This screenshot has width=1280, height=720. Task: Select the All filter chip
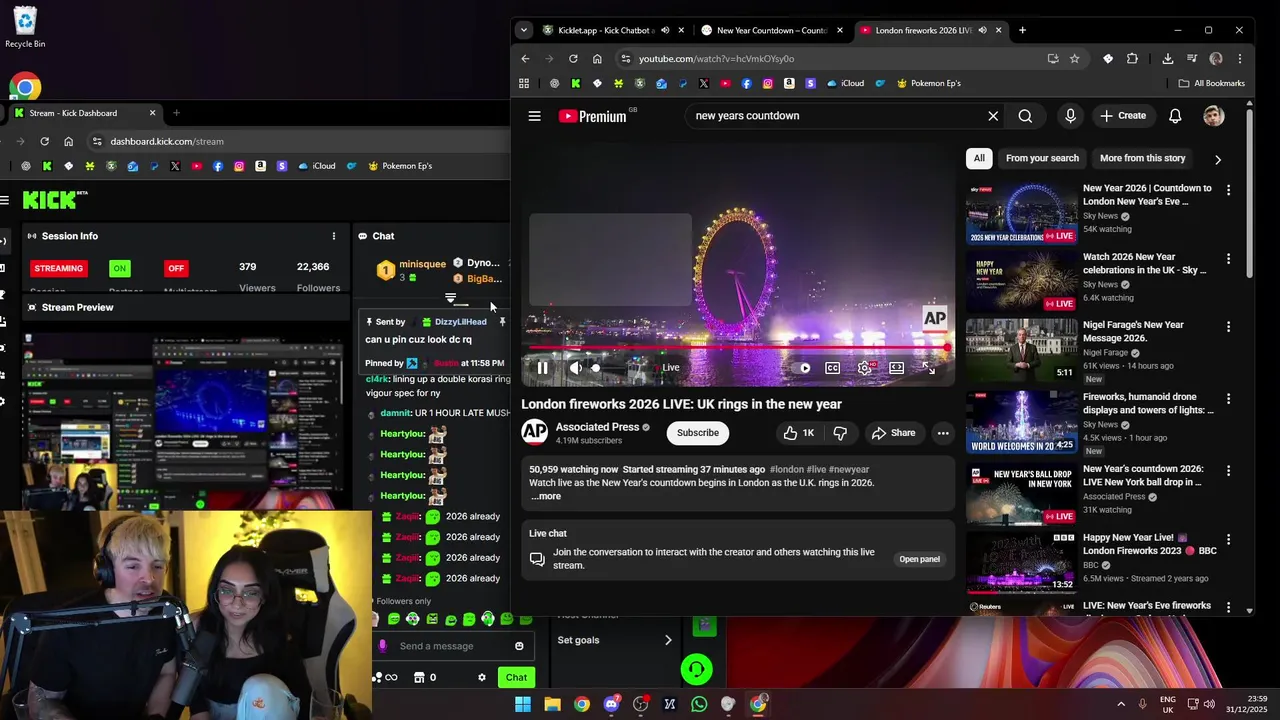pyautogui.click(x=979, y=158)
